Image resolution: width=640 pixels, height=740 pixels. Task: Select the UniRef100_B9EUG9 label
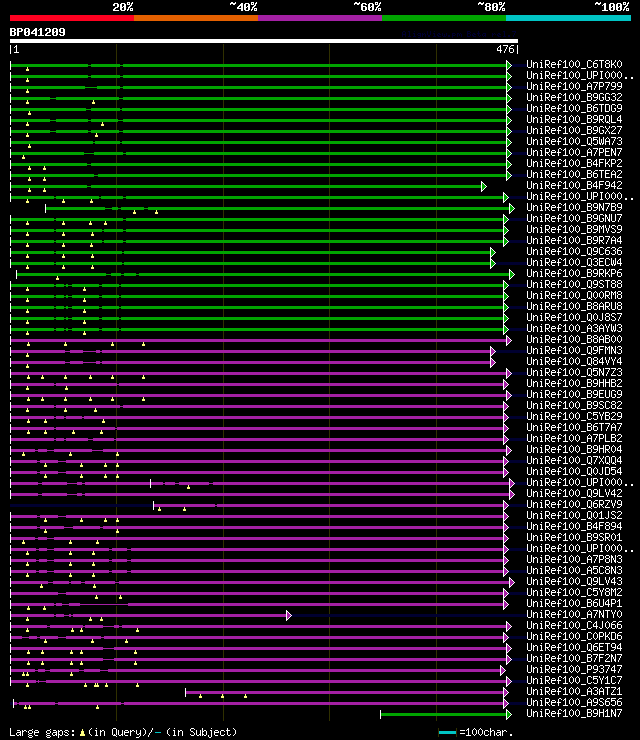pyautogui.click(x=574, y=394)
